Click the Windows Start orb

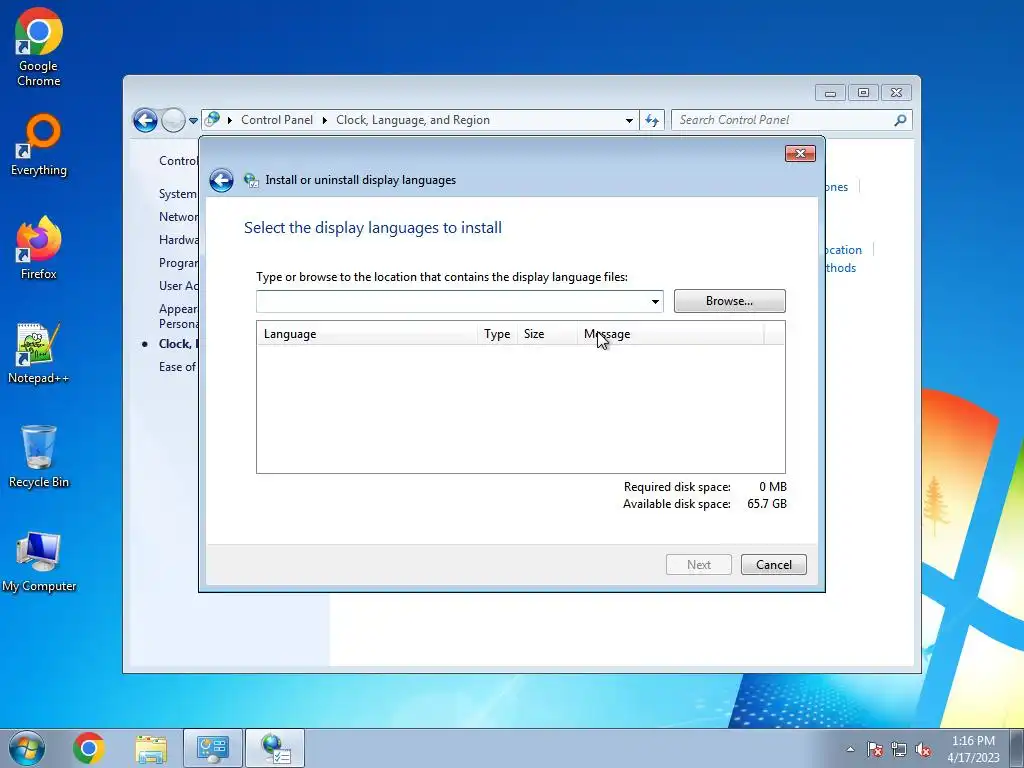27,748
